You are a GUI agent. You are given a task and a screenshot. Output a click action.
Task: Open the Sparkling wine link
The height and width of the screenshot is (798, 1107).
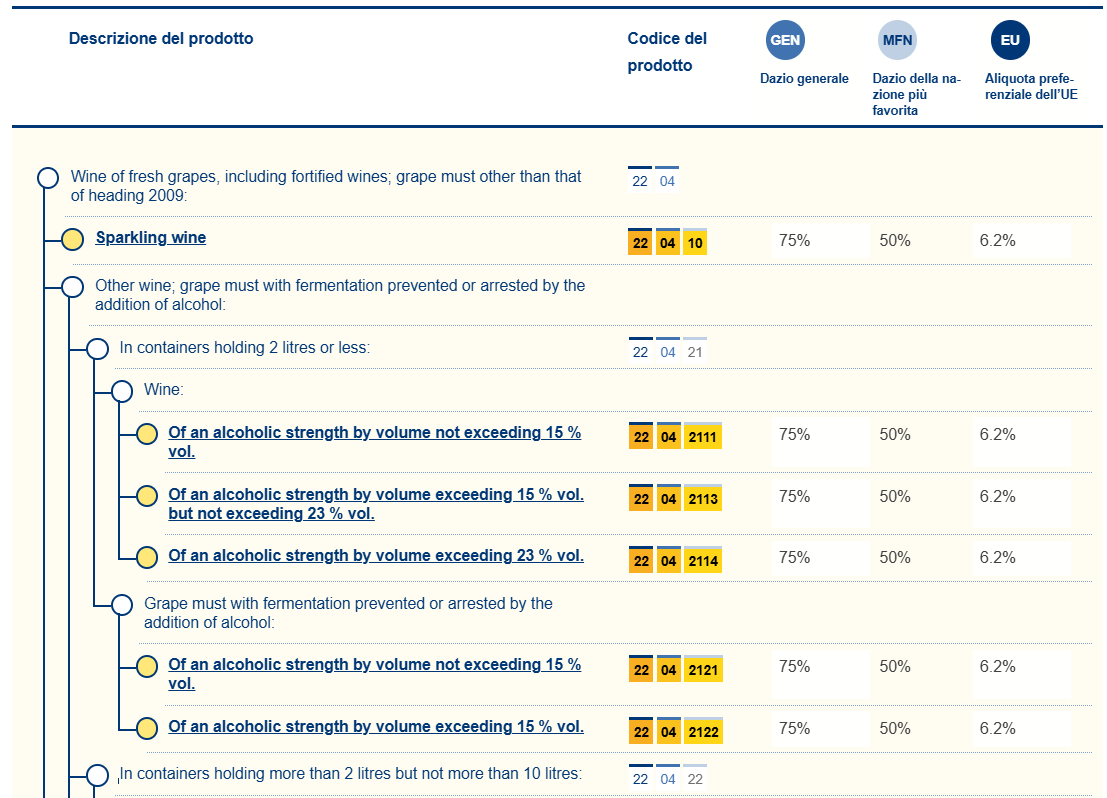tap(151, 238)
